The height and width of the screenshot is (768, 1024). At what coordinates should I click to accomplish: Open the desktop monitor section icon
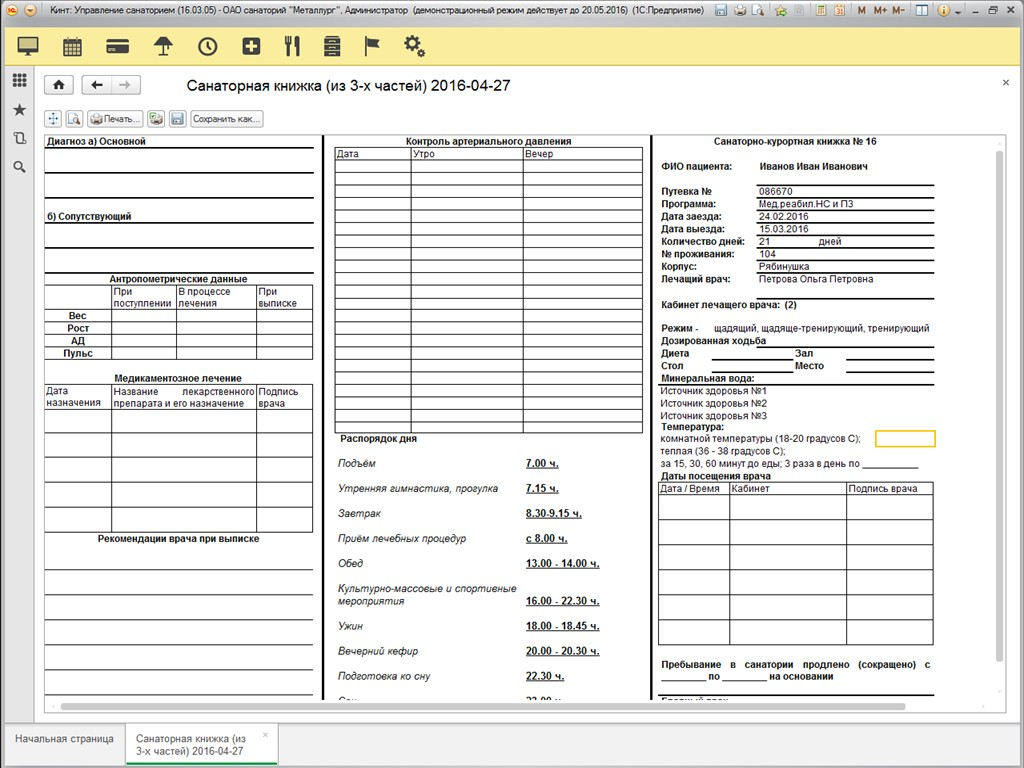tap(27, 46)
